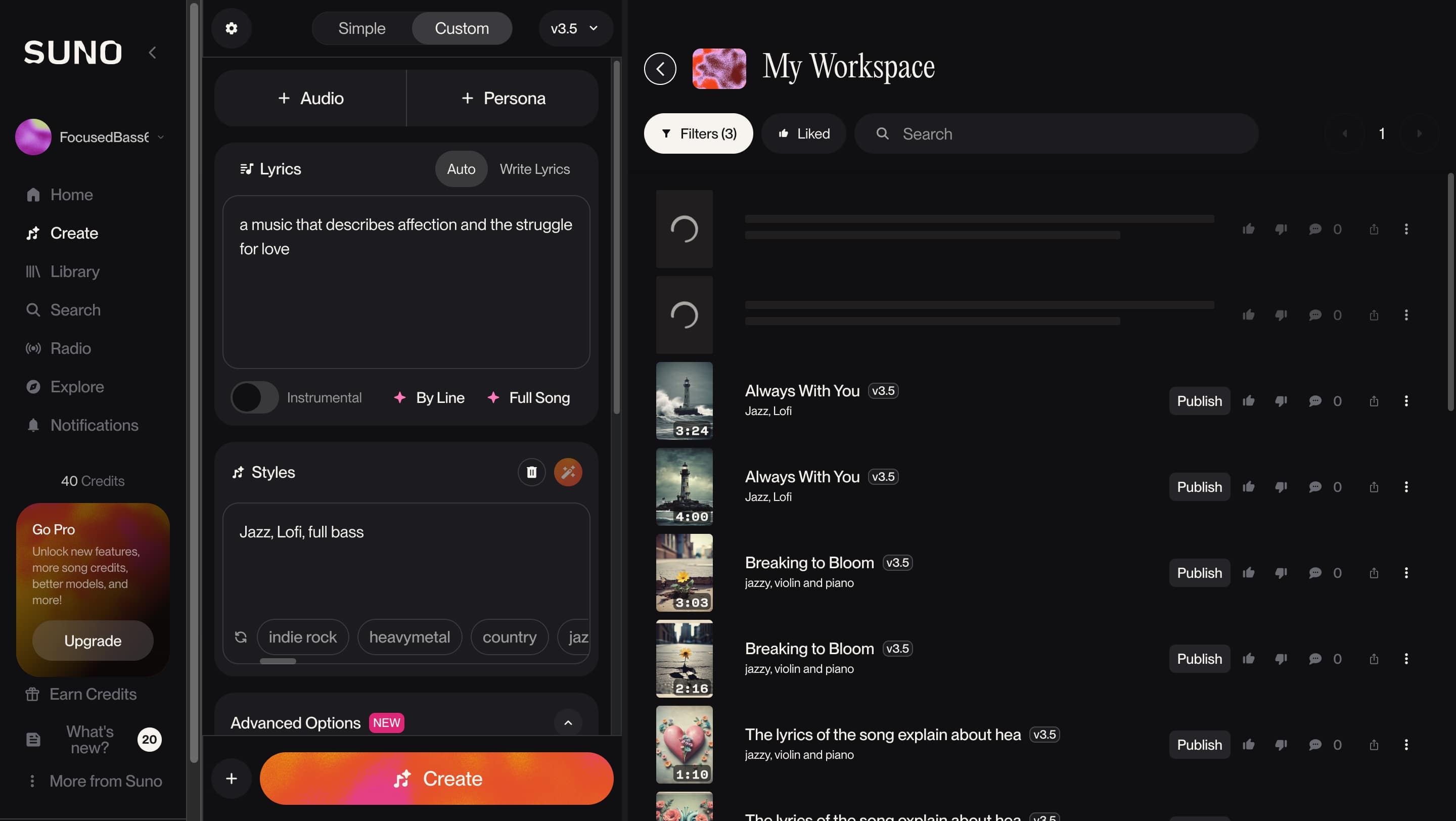Expand the FocusedBass account menu
Image resolution: width=1456 pixels, height=821 pixels.
(161, 136)
